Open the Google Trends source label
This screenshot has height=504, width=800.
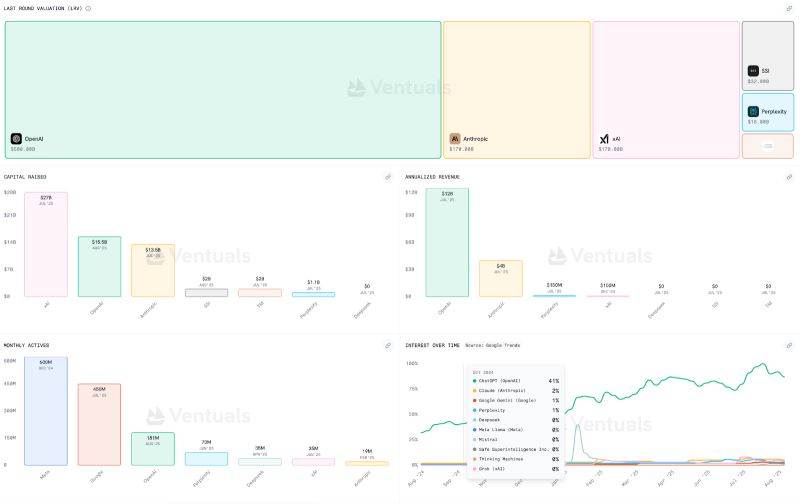pyautogui.click(x=514, y=345)
